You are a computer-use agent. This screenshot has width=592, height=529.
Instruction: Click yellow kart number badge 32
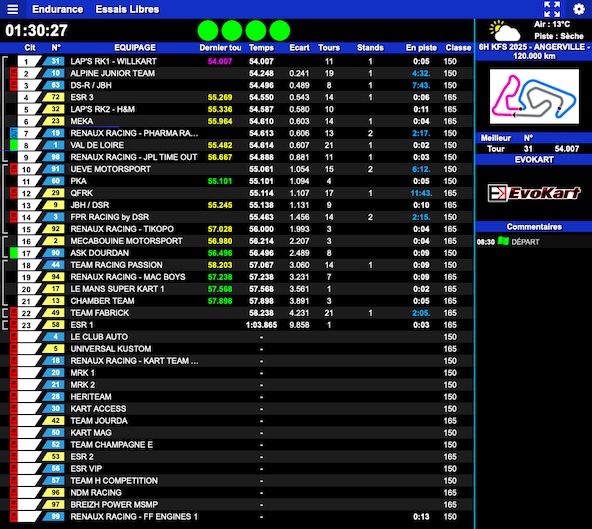(x=54, y=109)
